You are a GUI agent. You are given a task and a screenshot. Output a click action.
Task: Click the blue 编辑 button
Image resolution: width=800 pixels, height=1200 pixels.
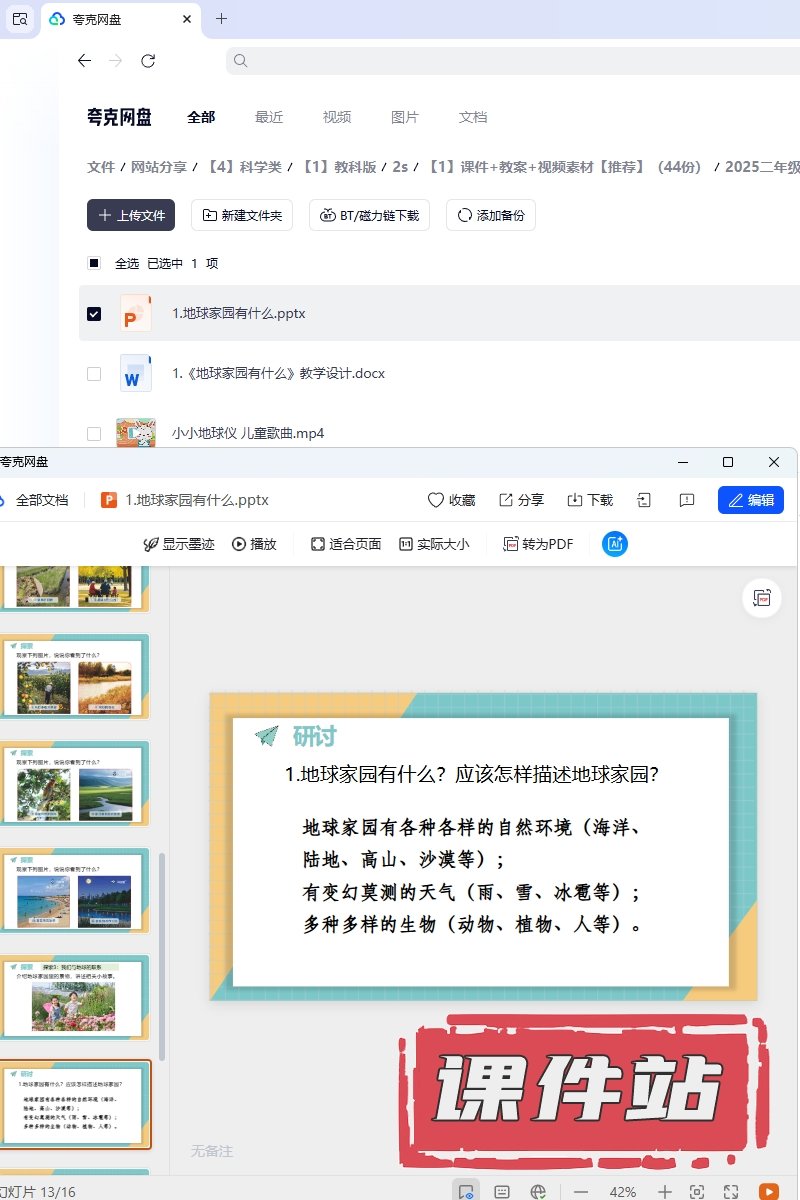(x=750, y=500)
